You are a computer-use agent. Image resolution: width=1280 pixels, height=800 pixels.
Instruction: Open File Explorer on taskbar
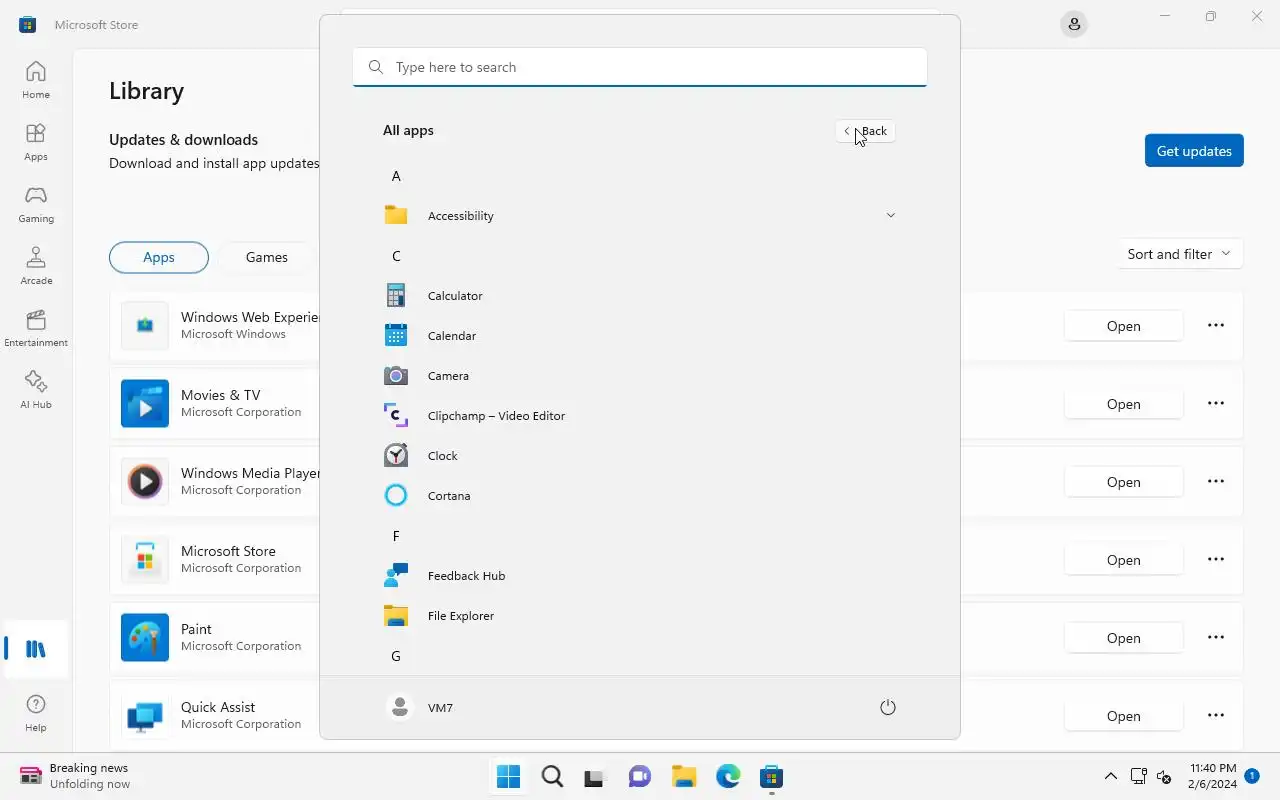(x=684, y=776)
